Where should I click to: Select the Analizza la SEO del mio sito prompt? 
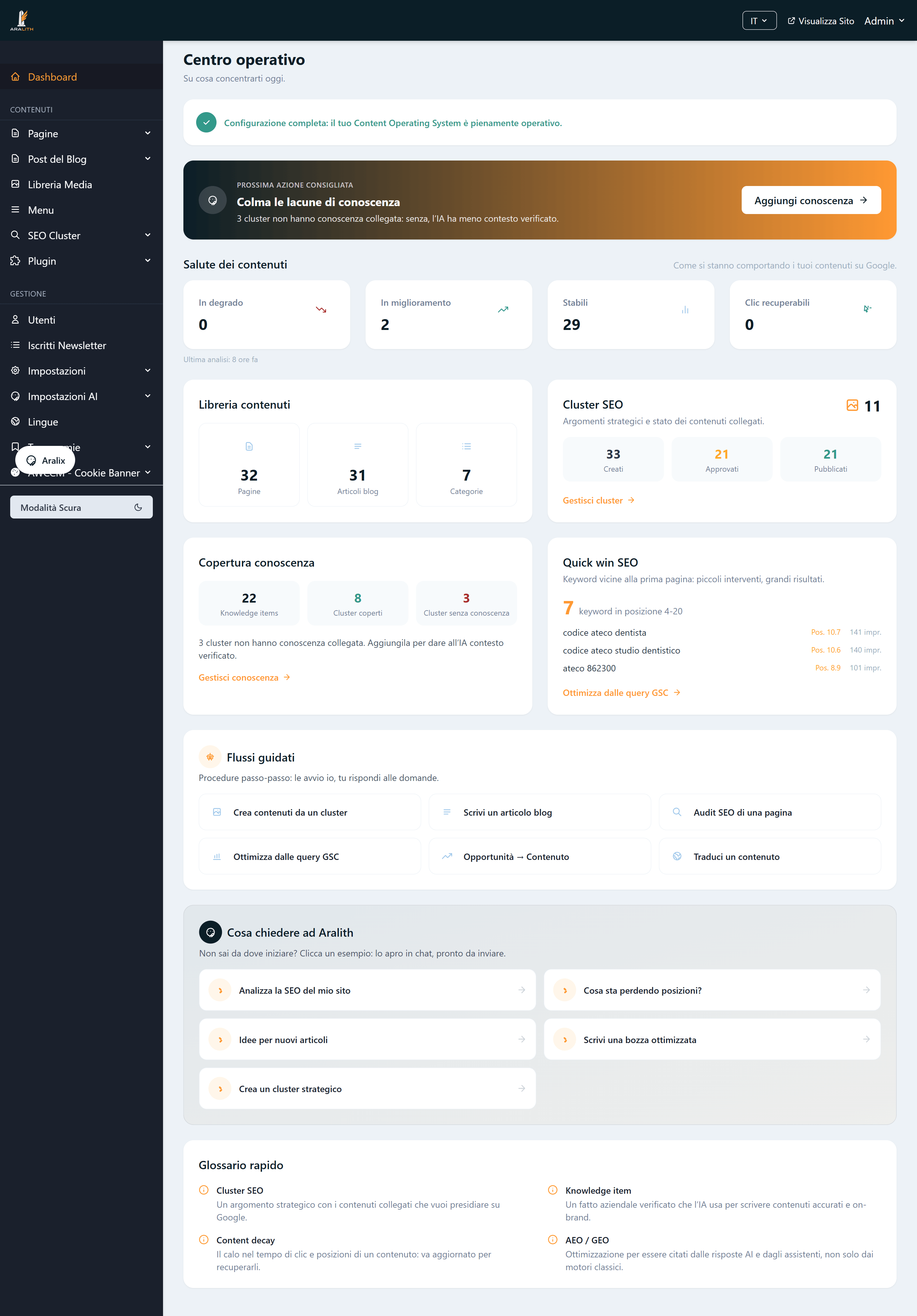[x=367, y=990]
